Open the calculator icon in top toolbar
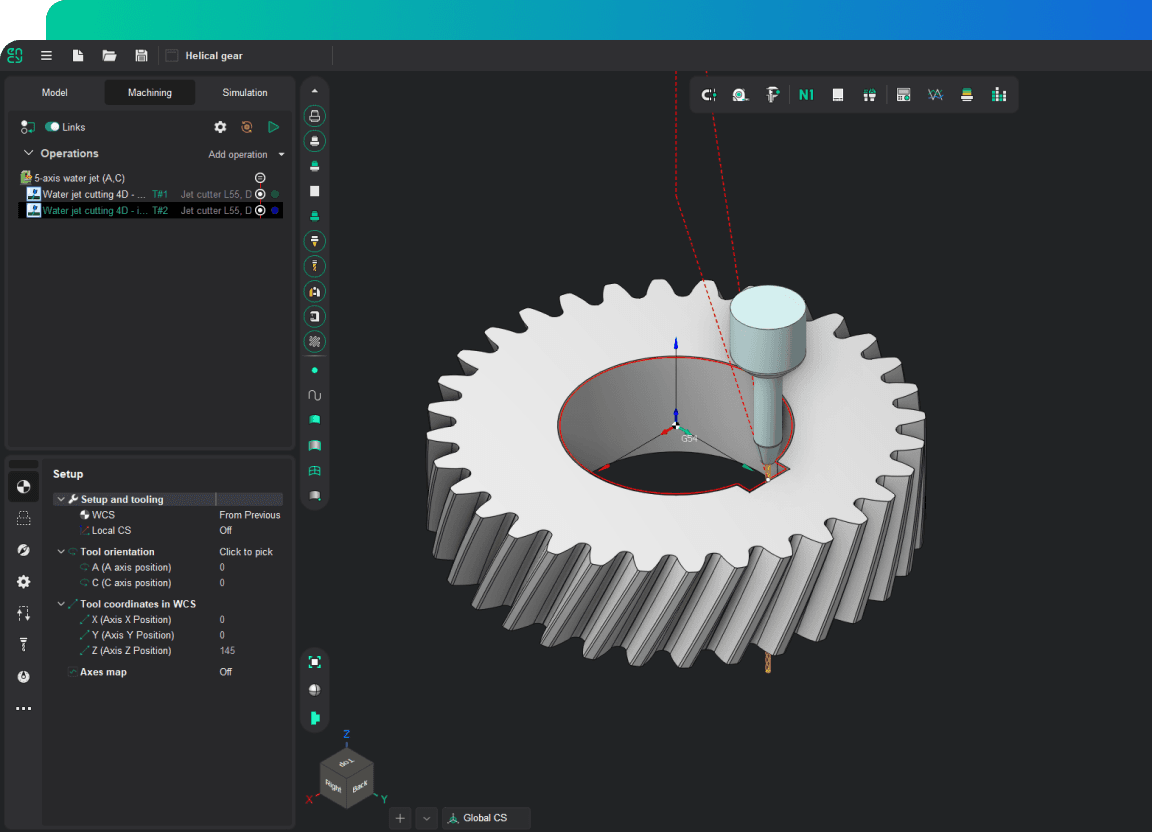 903,95
